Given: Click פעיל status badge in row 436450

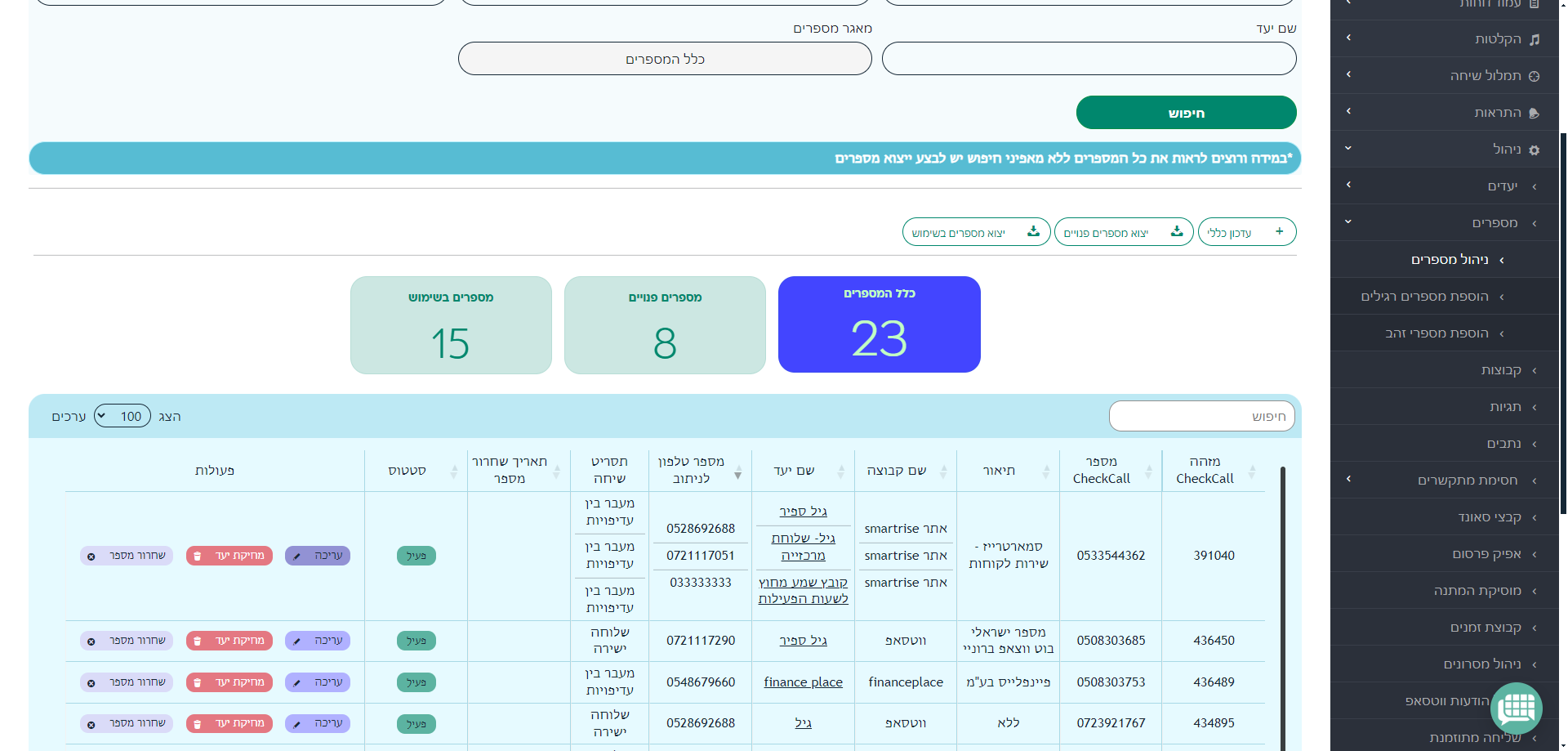Looking at the screenshot, I should click(x=416, y=641).
